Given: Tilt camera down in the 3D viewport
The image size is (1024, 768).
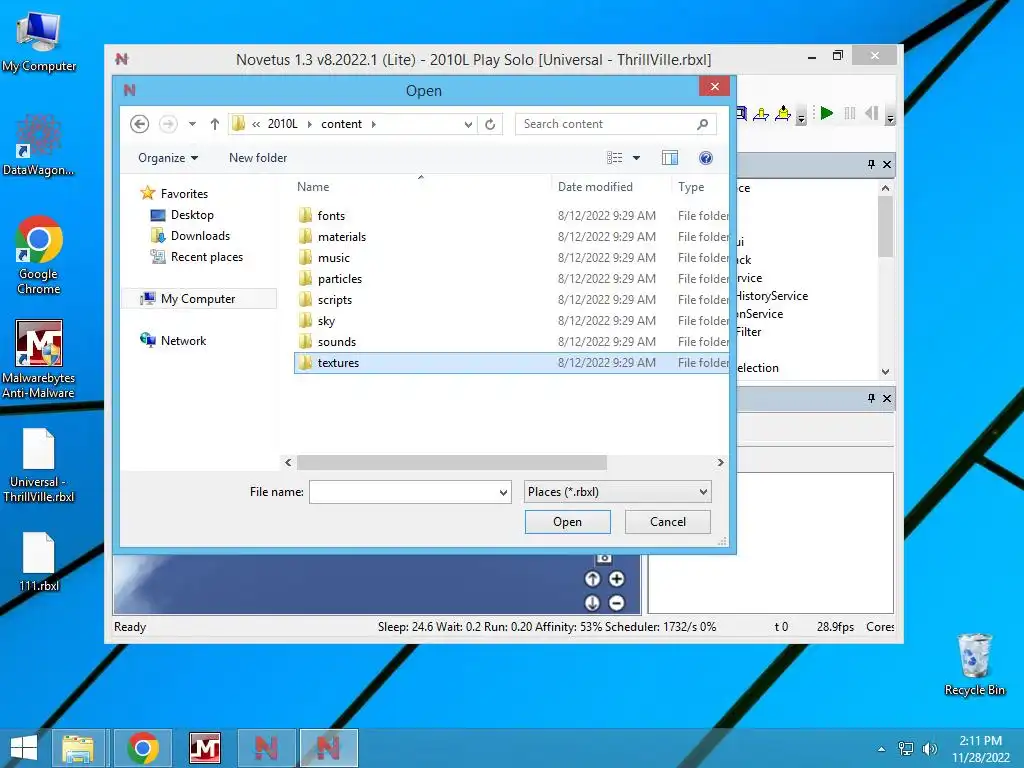Looking at the screenshot, I should [592, 603].
